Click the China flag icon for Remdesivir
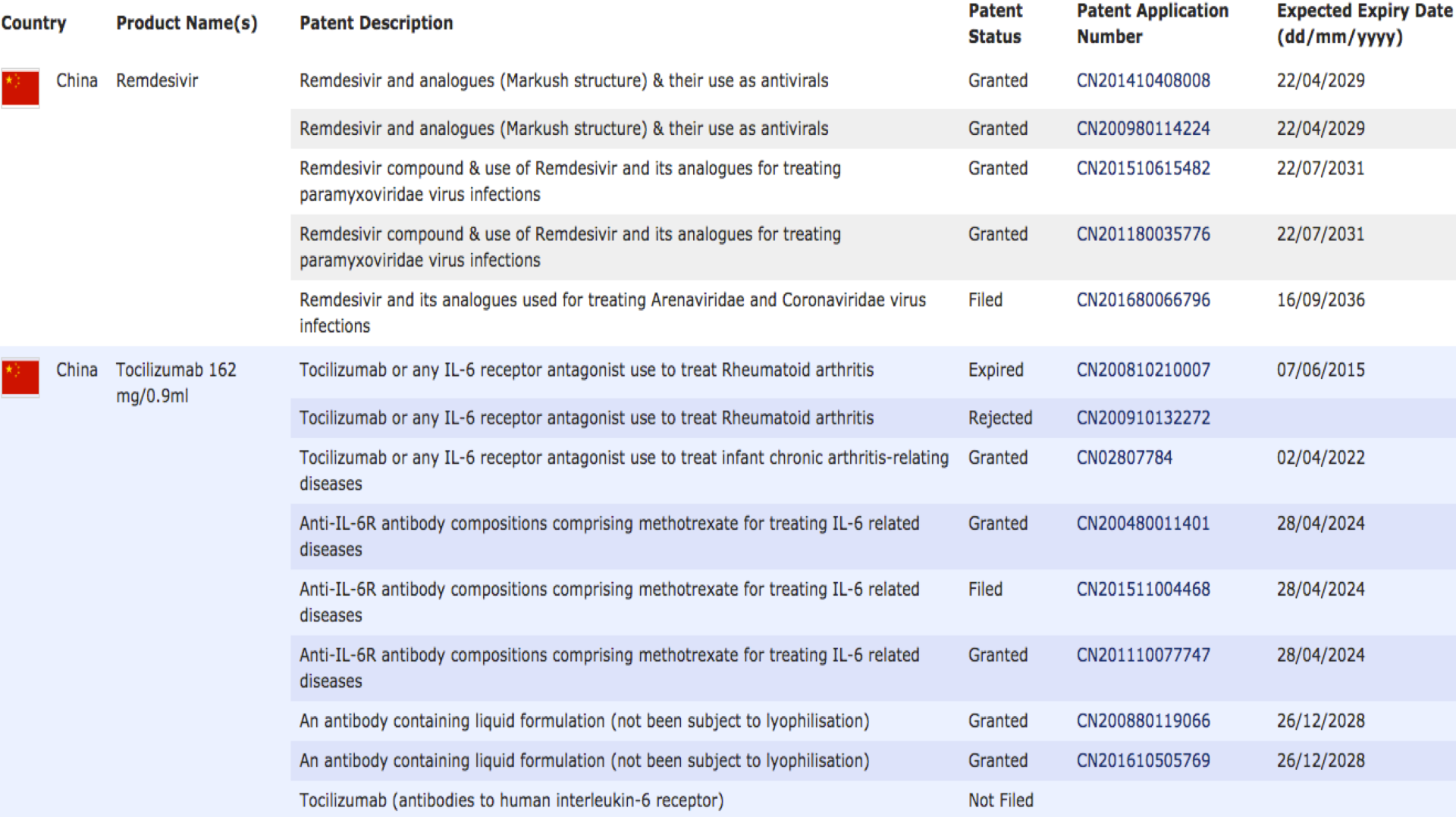This screenshot has height=817, width=1456. click(x=20, y=88)
